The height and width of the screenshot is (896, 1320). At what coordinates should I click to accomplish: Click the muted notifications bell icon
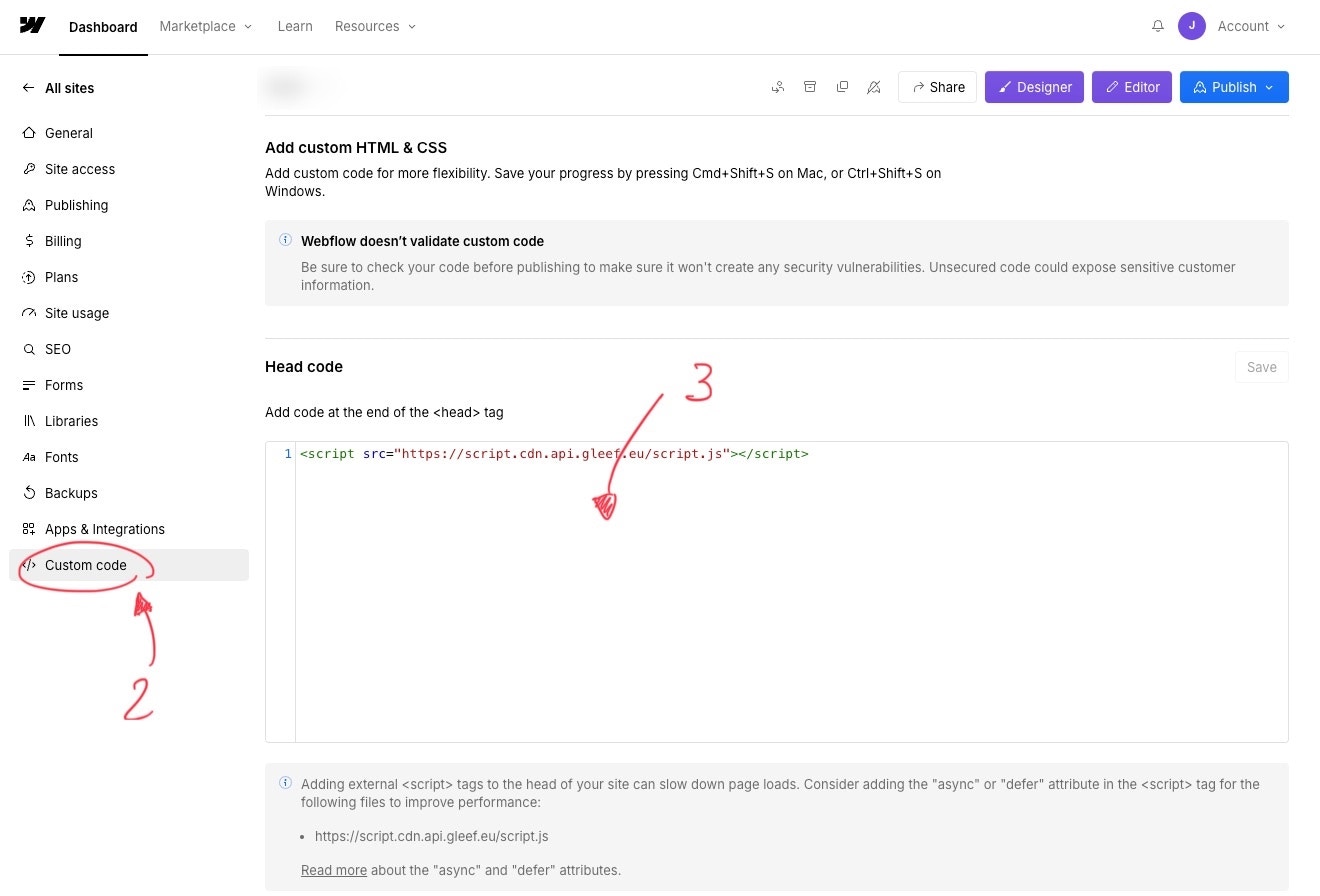pyautogui.click(x=874, y=87)
